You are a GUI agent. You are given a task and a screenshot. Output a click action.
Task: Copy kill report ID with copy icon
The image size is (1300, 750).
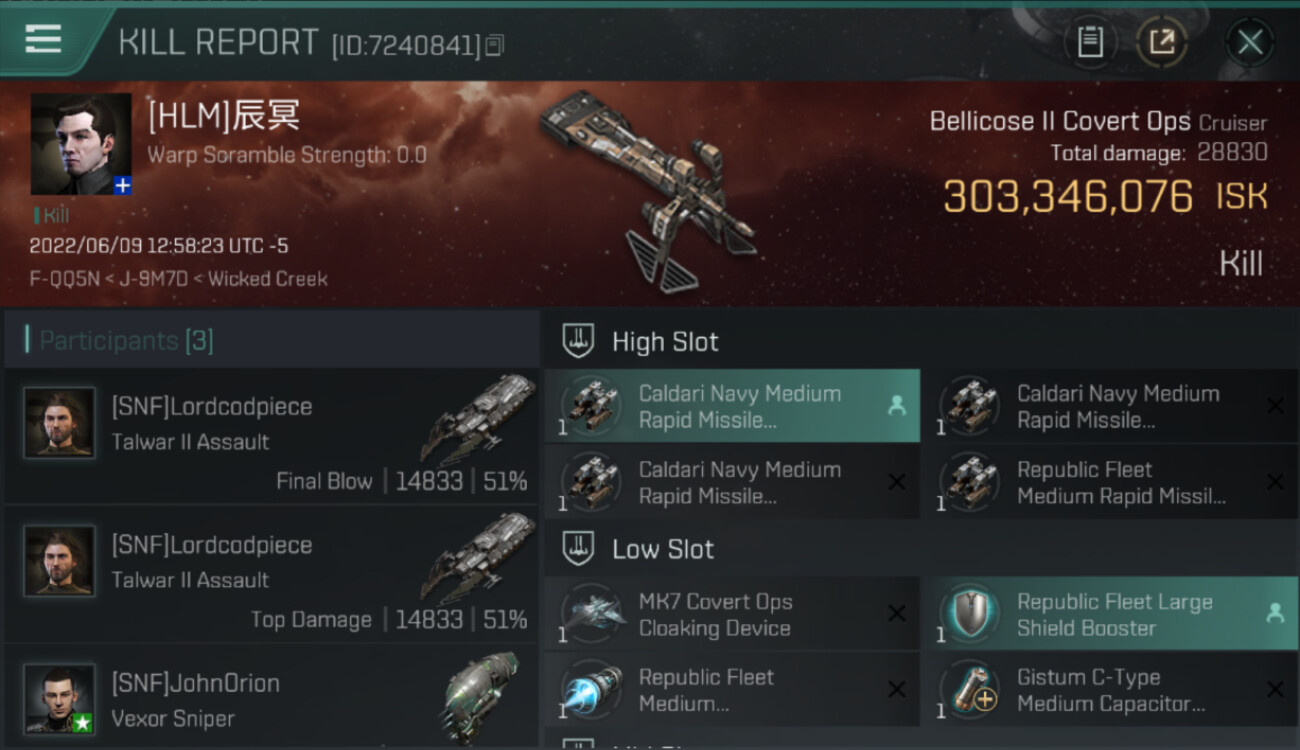coord(494,45)
